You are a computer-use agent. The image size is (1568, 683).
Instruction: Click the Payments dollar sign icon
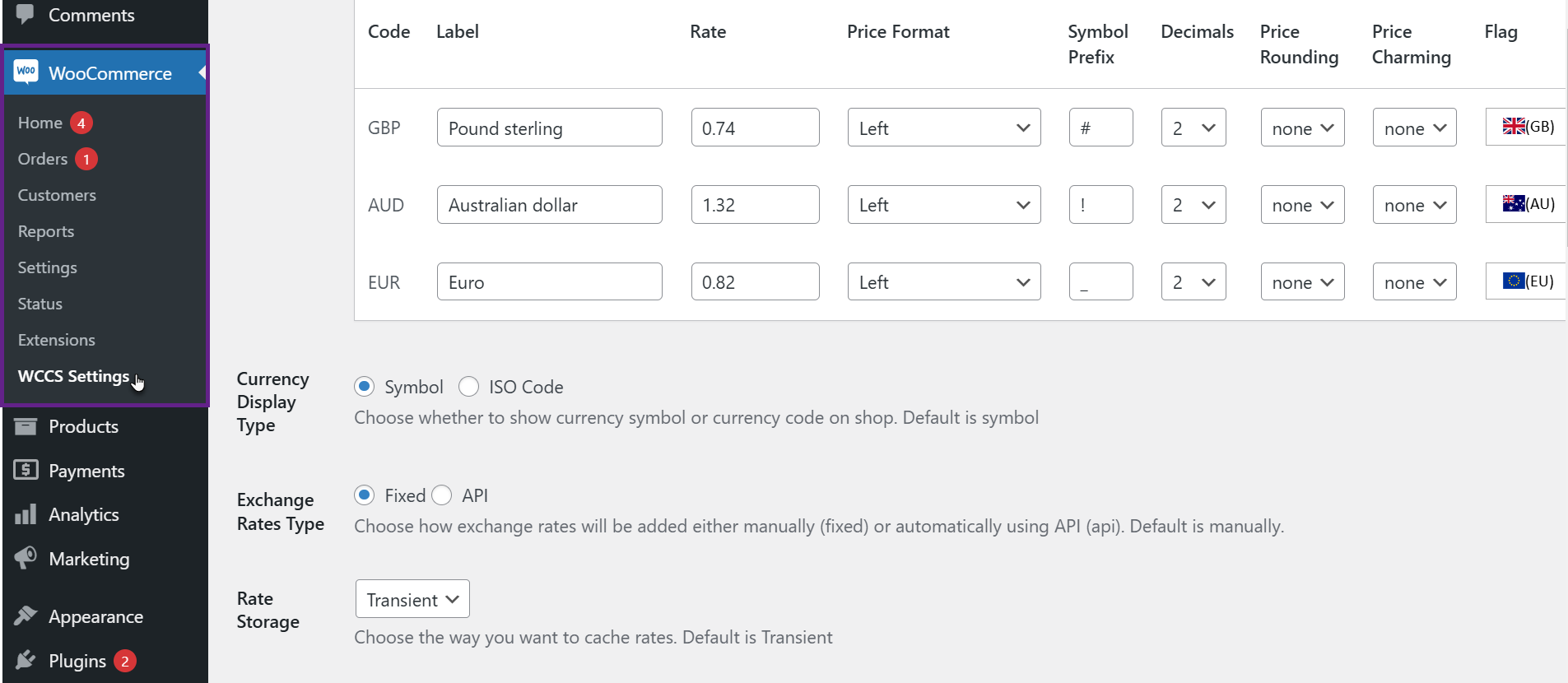tap(26, 470)
